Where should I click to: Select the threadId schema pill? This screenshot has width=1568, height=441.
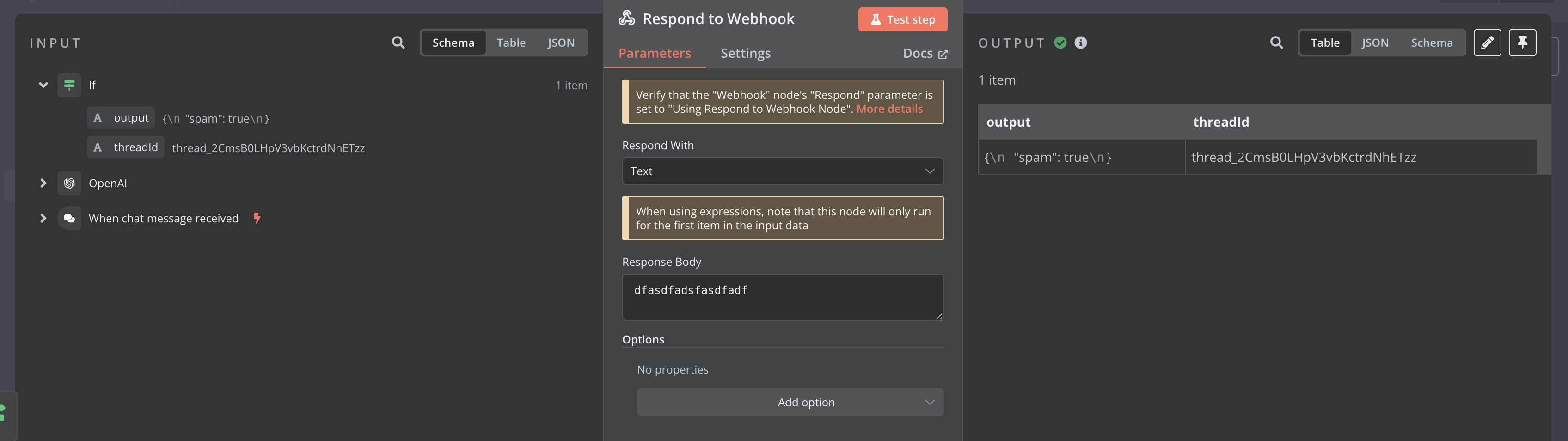(125, 147)
